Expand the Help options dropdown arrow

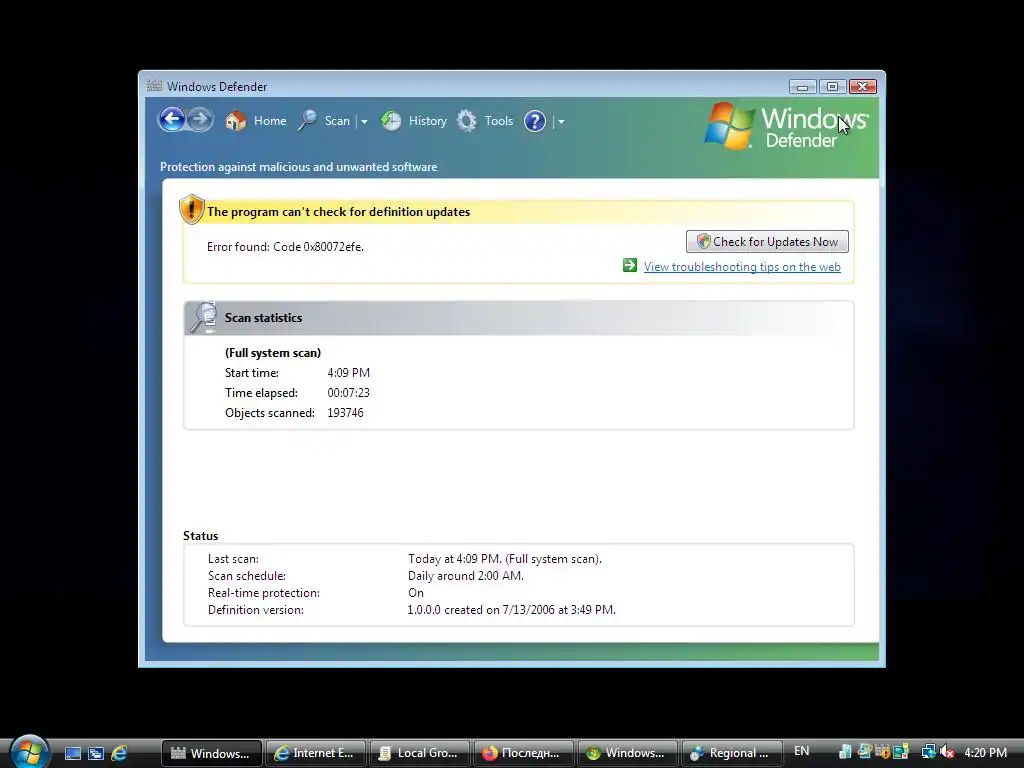point(561,121)
